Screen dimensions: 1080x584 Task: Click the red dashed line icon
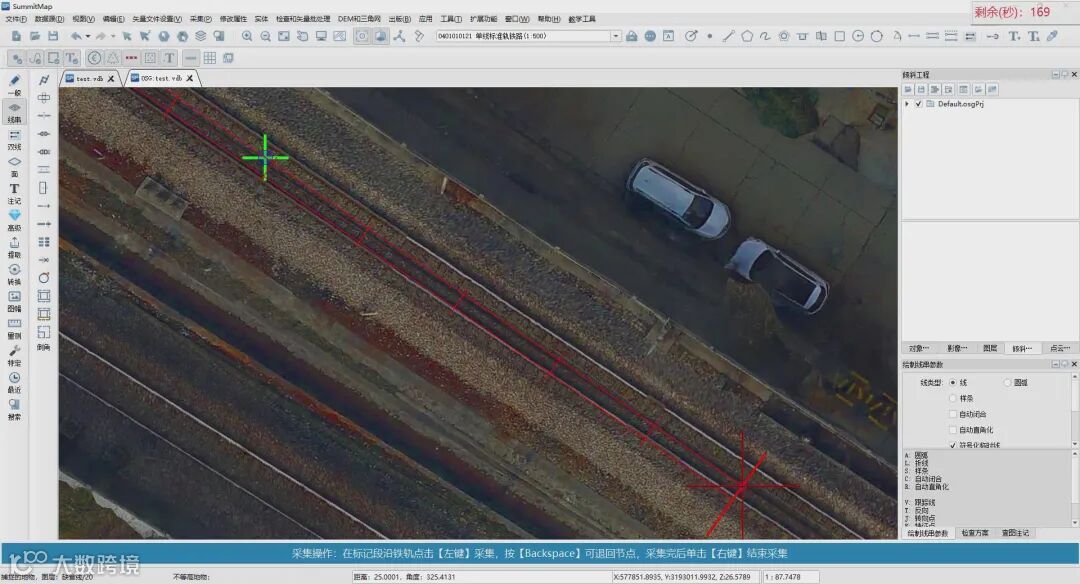[x=131, y=58]
